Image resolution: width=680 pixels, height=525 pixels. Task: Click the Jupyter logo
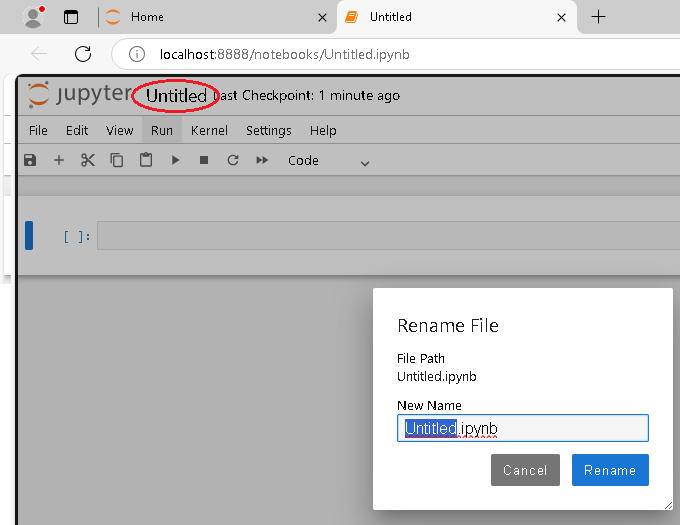79,93
